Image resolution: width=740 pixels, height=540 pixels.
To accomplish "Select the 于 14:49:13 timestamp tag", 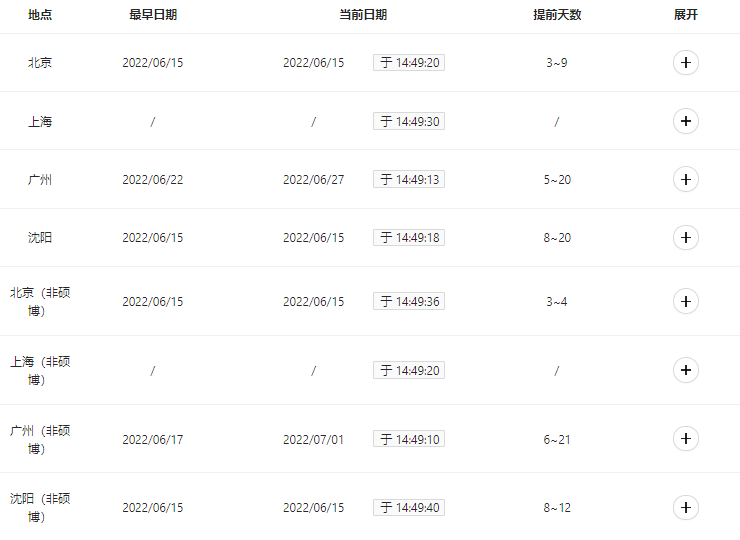I will [408, 180].
